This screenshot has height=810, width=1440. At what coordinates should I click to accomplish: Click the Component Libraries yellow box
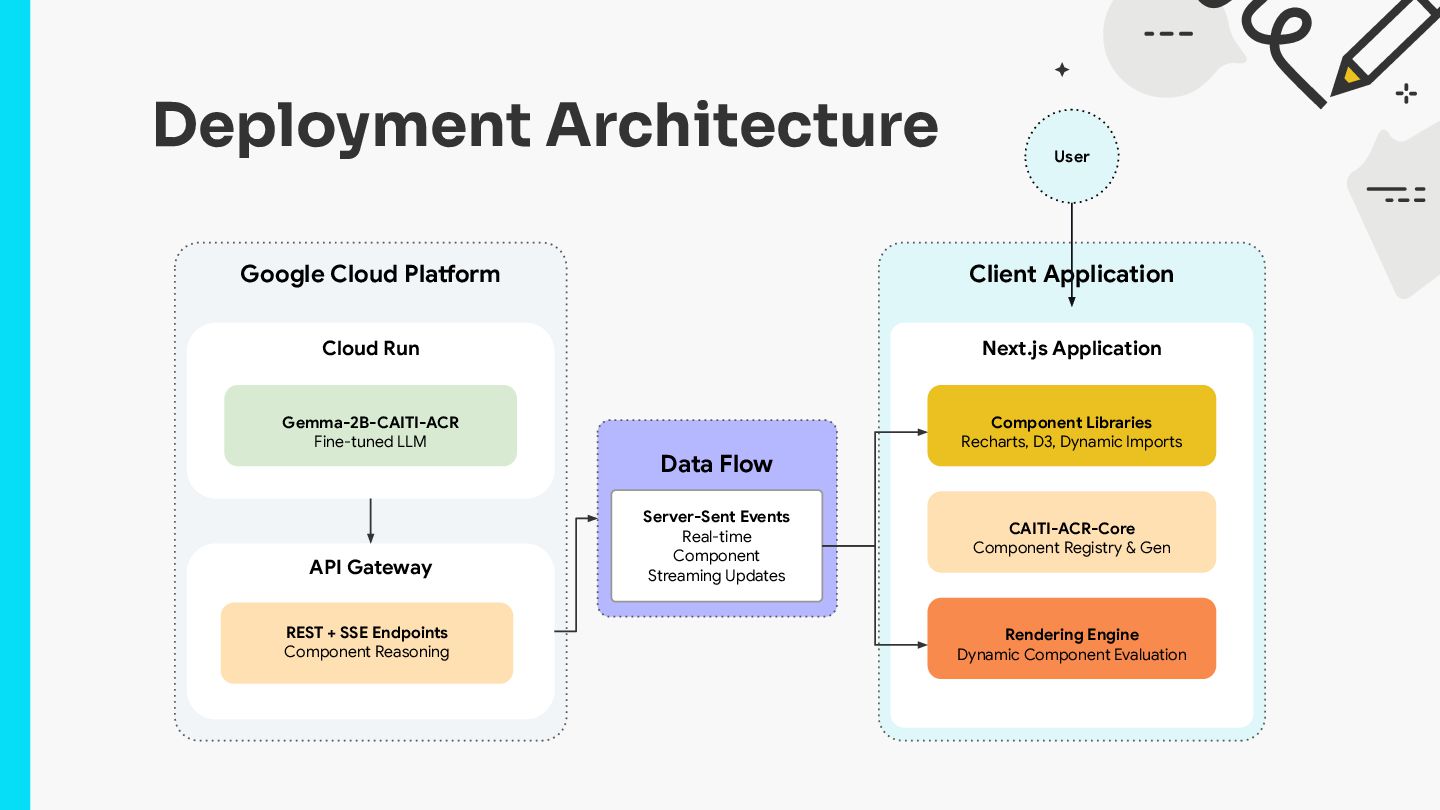pyautogui.click(x=1071, y=426)
